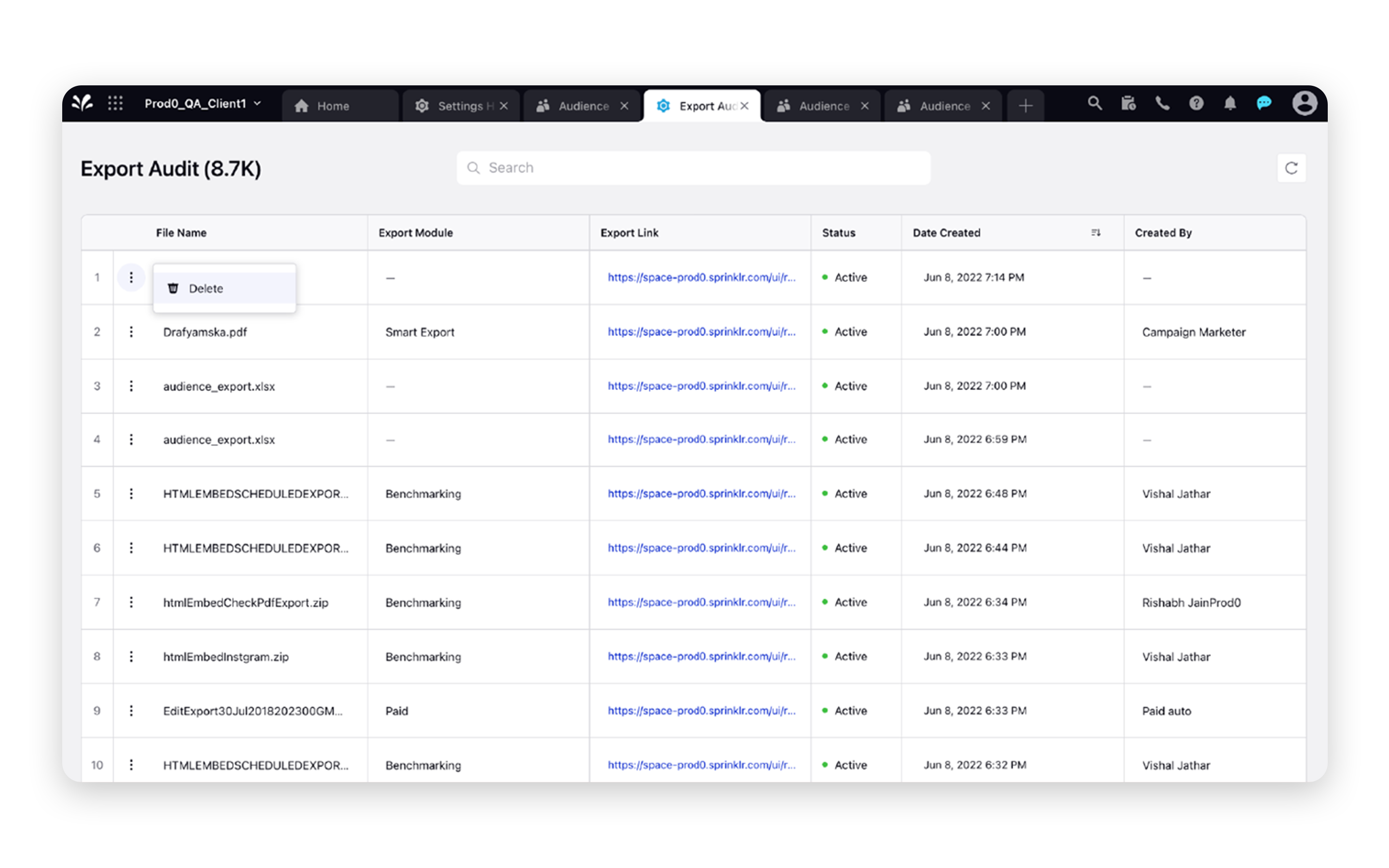
Task: Open notifications bell
Action: pos(1230,104)
